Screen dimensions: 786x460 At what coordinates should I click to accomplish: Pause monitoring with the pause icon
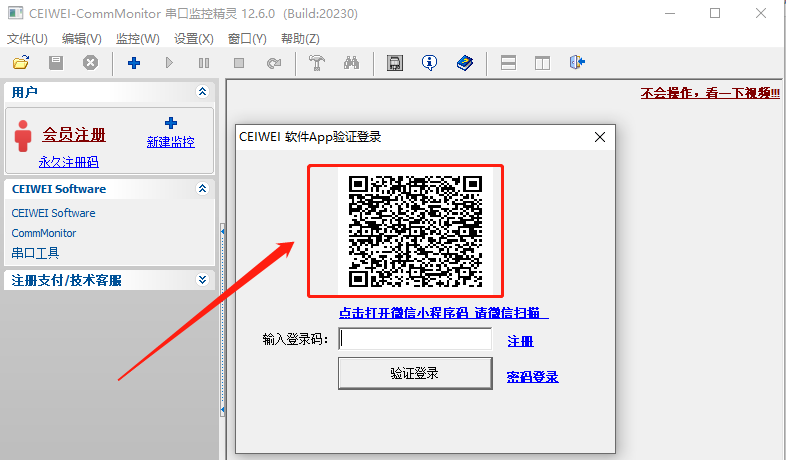pyautogui.click(x=204, y=63)
